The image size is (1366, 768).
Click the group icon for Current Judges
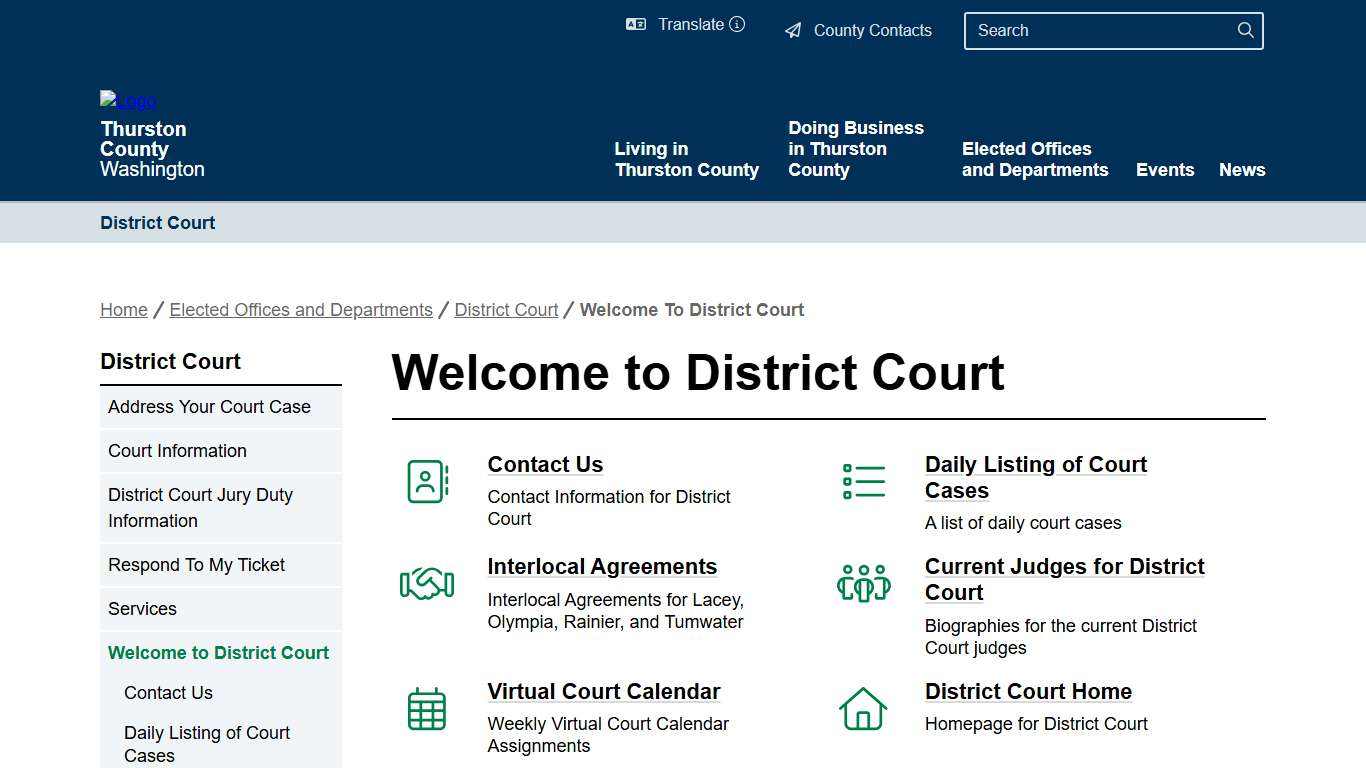click(x=863, y=582)
